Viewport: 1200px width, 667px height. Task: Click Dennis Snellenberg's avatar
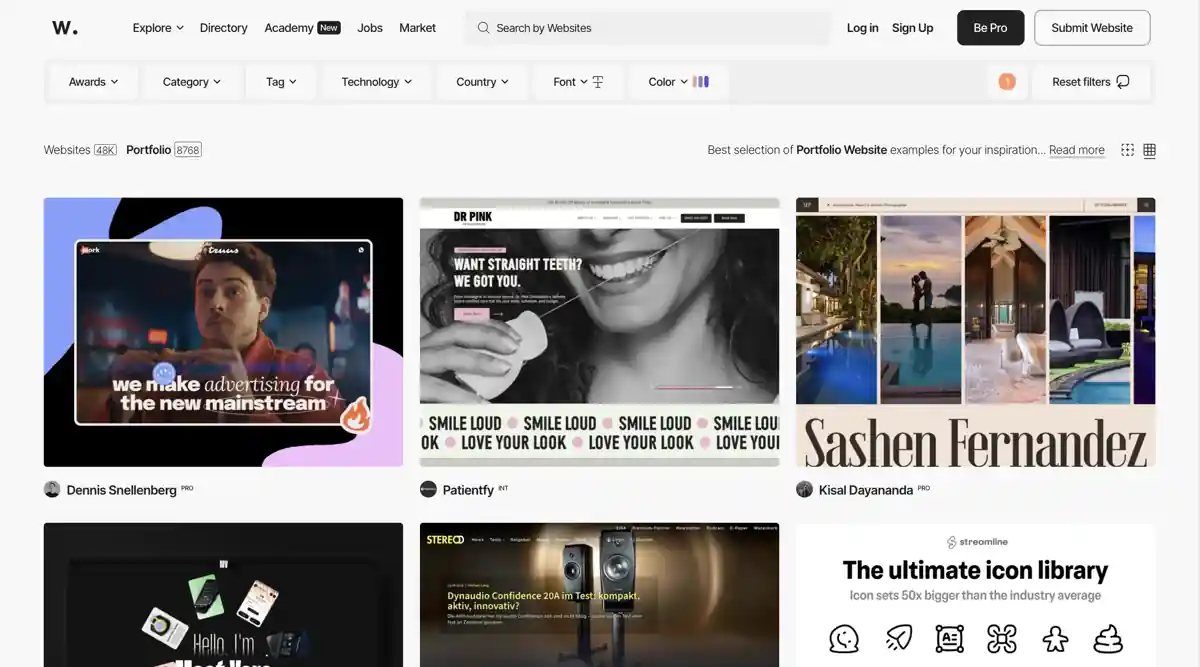click(52, 489)
